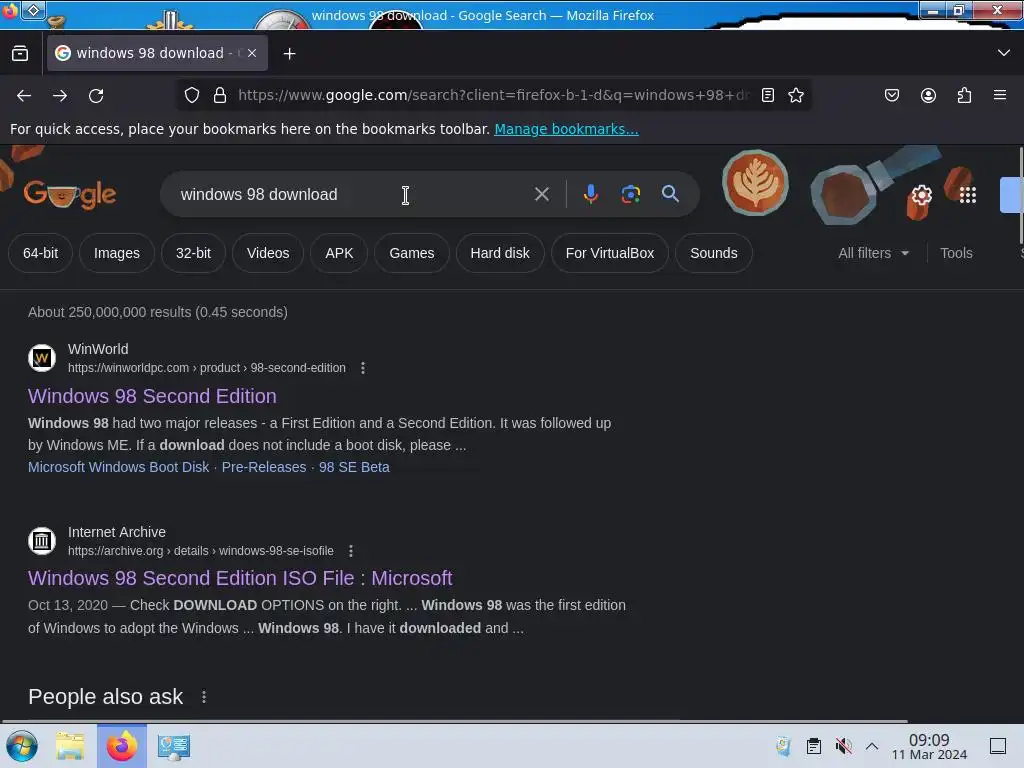
Task: Expand the All filters dropdown
Action: tap(873, 253)
